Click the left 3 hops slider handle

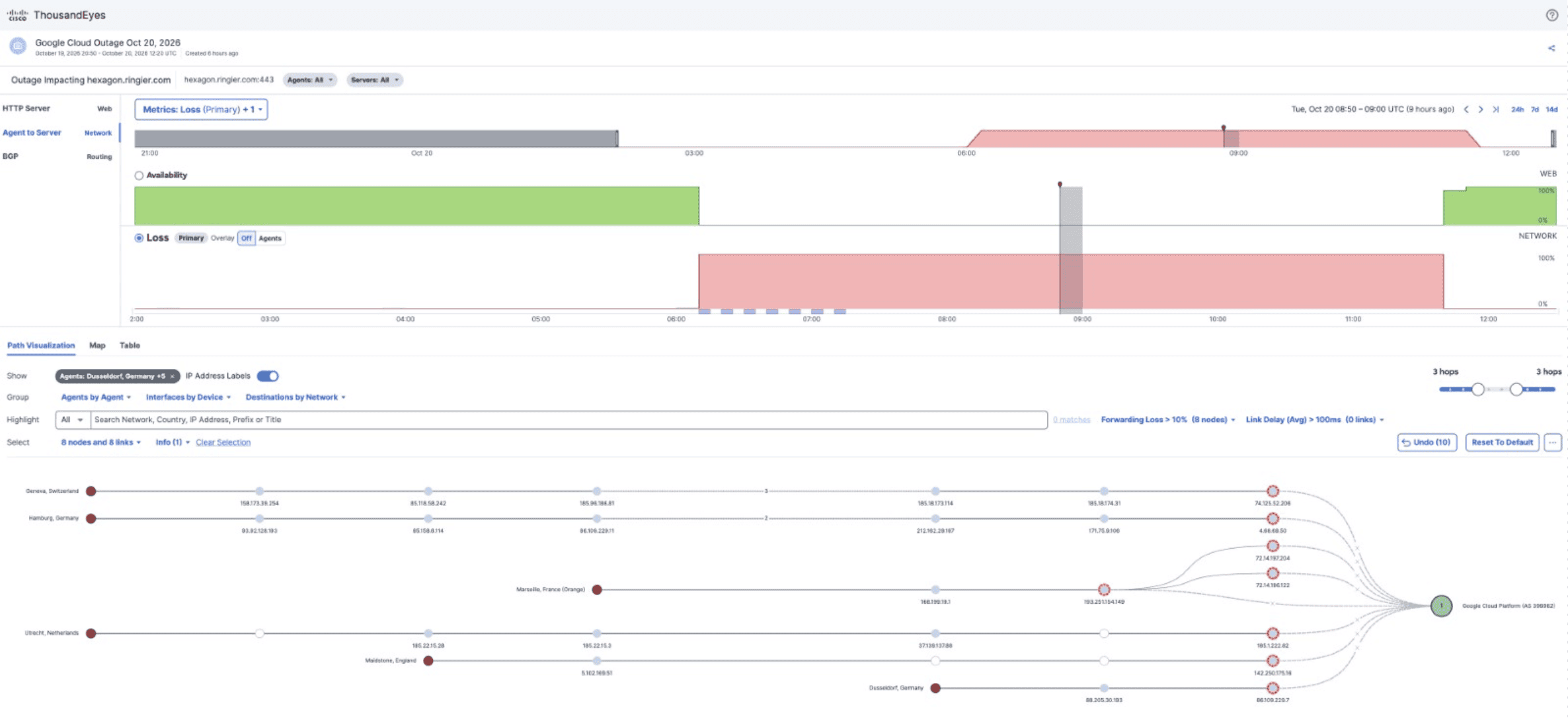[1477, 389]
